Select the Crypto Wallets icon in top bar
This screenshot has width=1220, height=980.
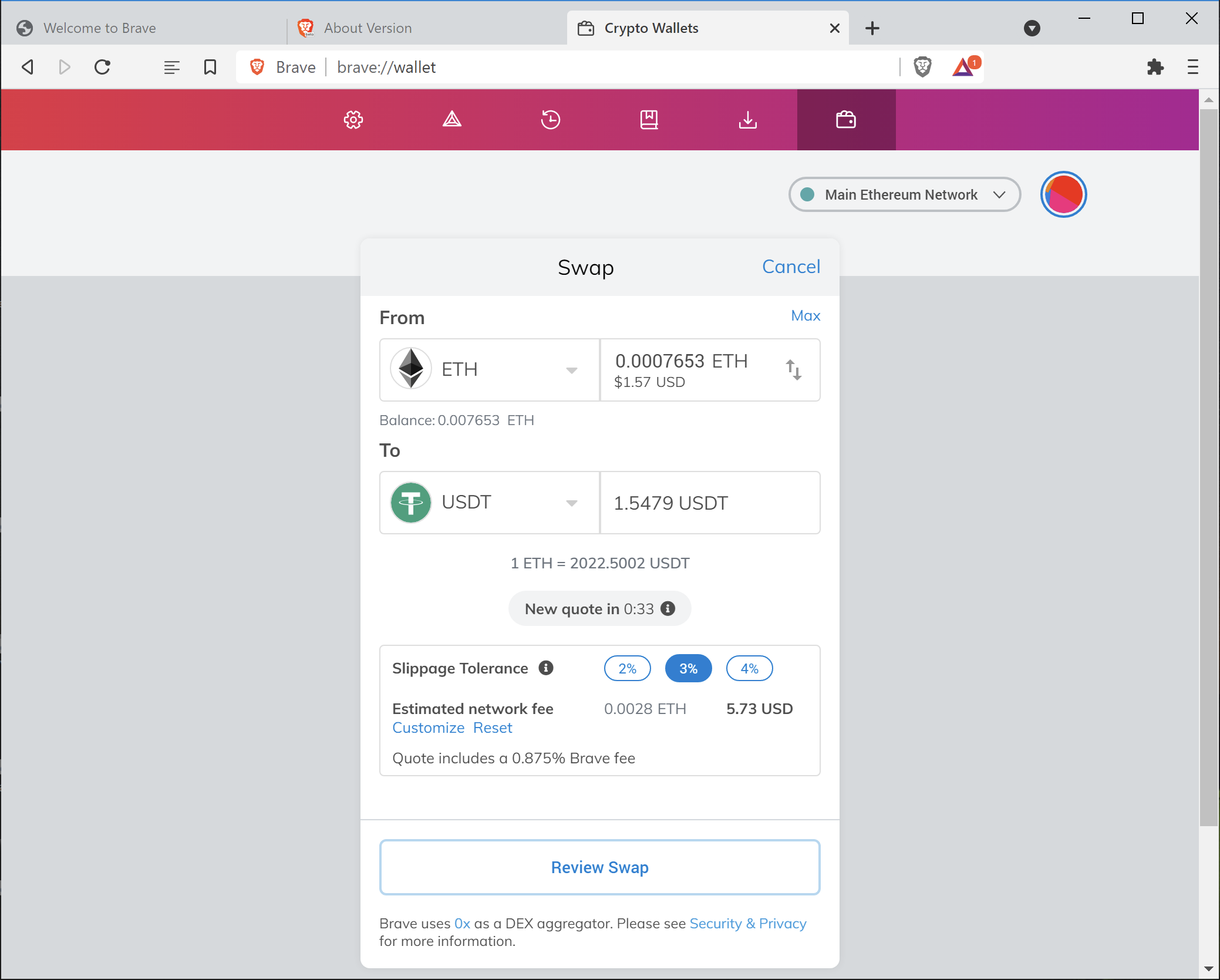(x=846, y=120)
